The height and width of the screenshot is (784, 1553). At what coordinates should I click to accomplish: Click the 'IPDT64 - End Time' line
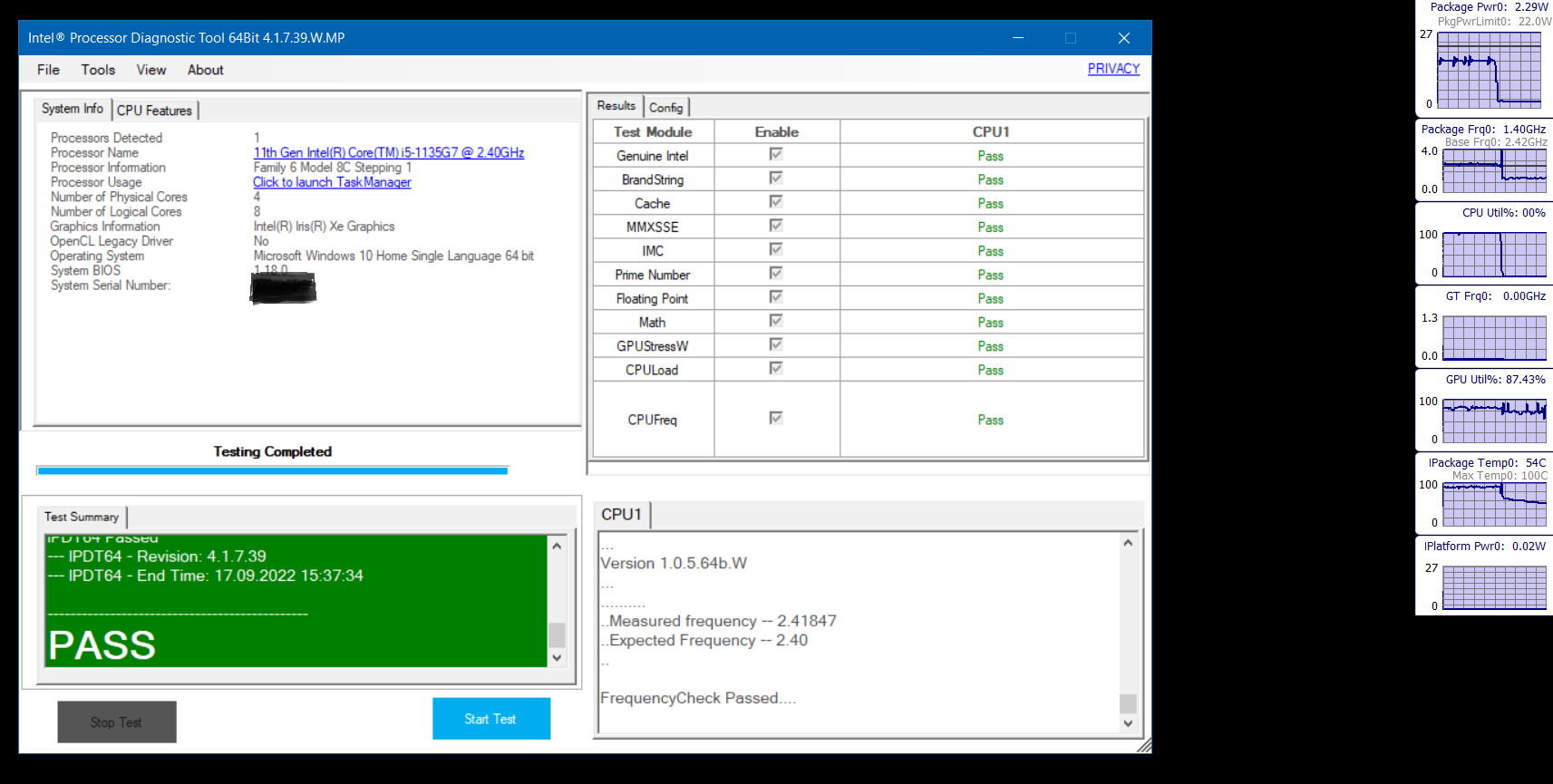(206, 576)
